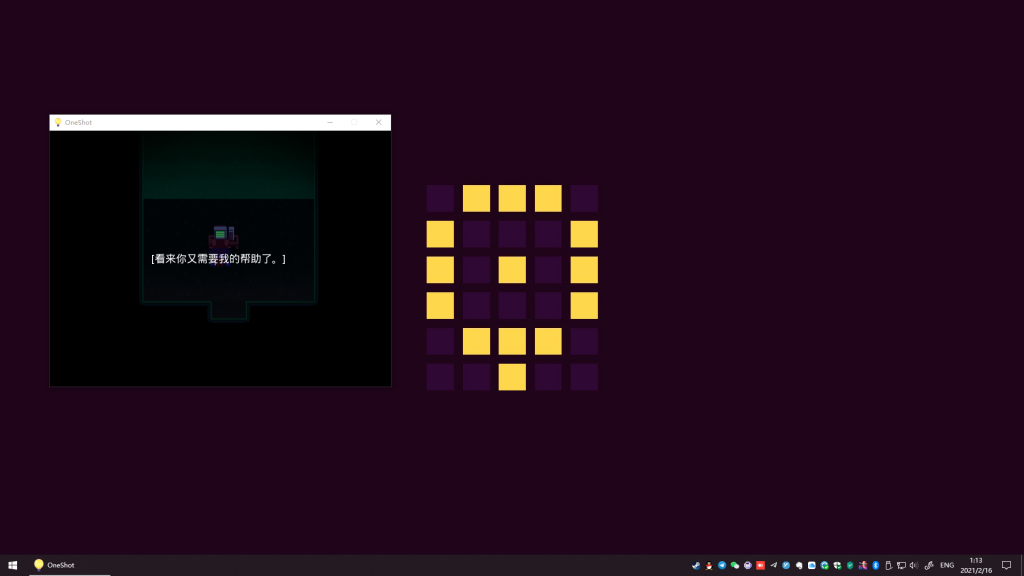The image size is (1024, 576).
Task: Click the colorful app tray icon beside Bluetooth
Action: coord(863,566)
